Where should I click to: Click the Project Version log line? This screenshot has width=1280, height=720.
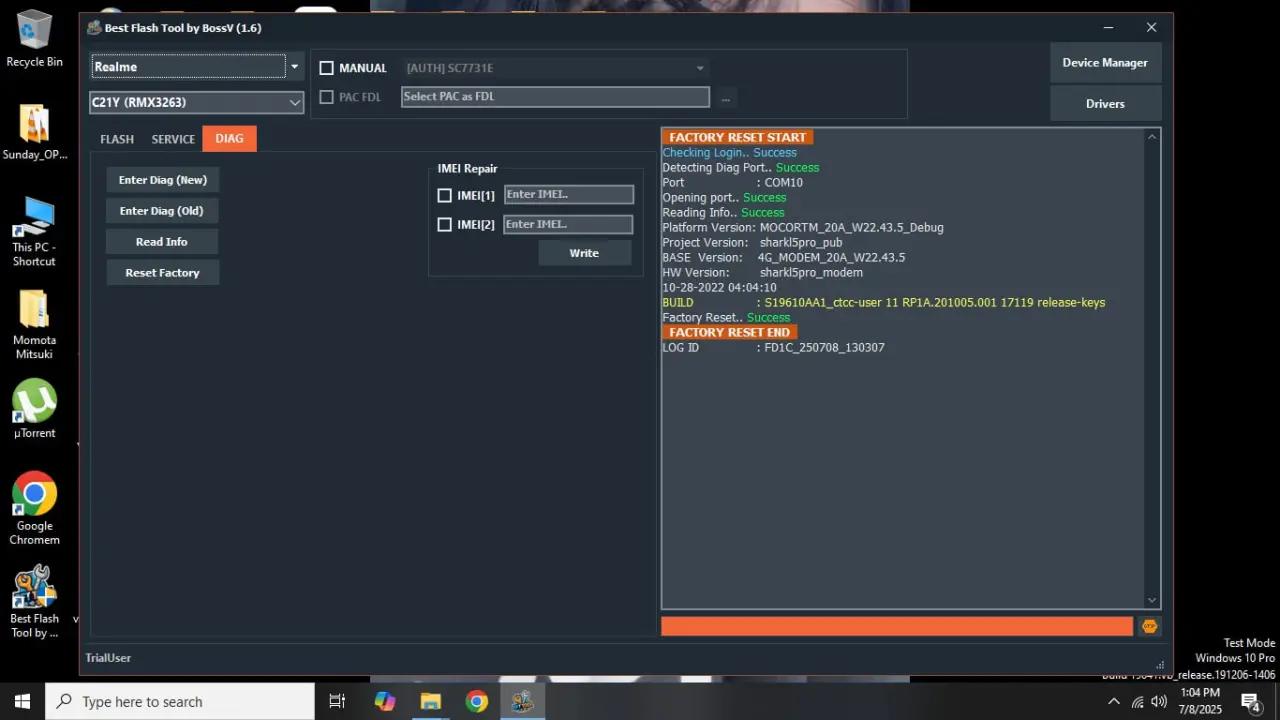click(752, 243)
